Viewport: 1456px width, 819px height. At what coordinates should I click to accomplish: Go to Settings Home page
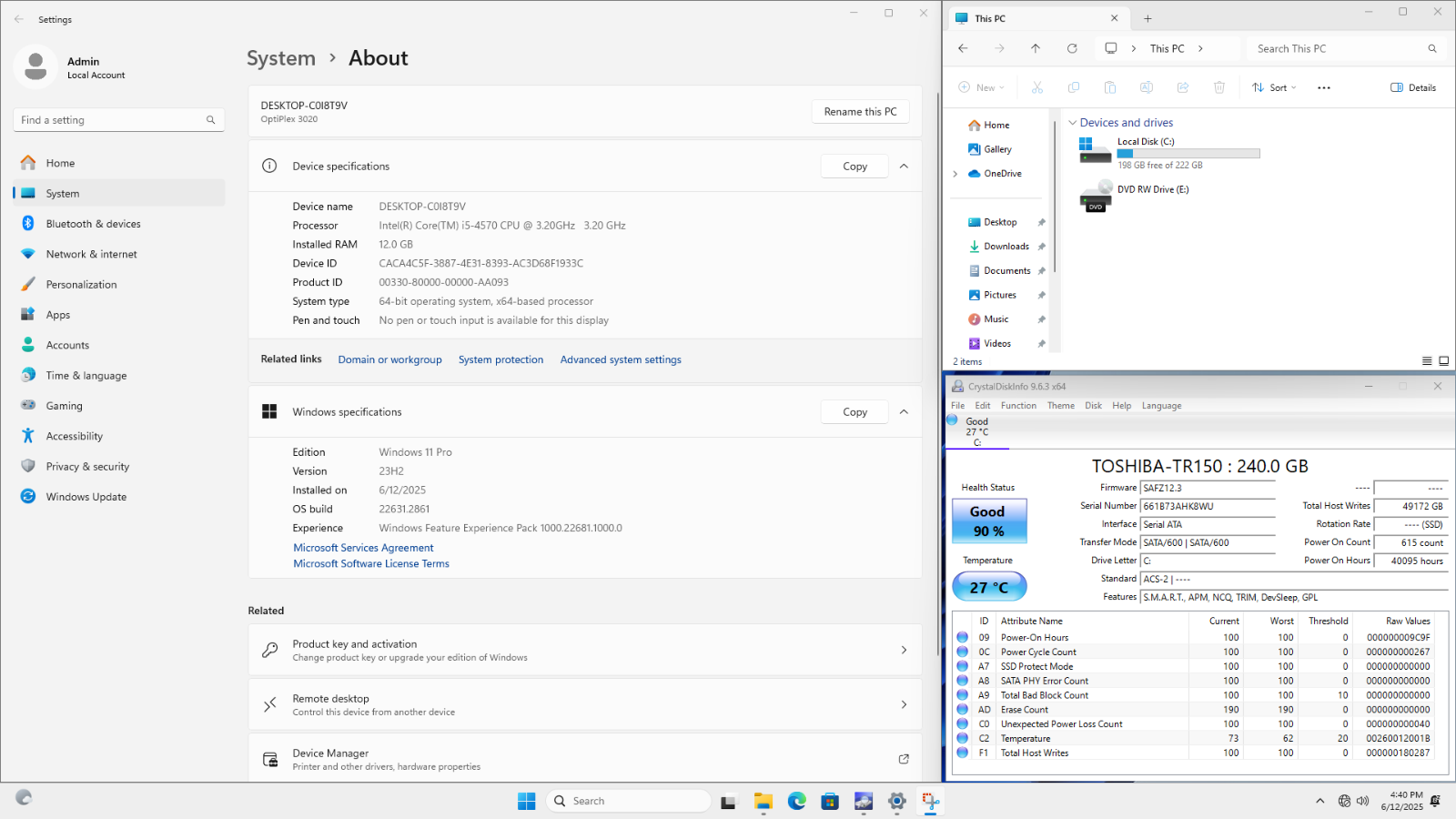[119, 163]
